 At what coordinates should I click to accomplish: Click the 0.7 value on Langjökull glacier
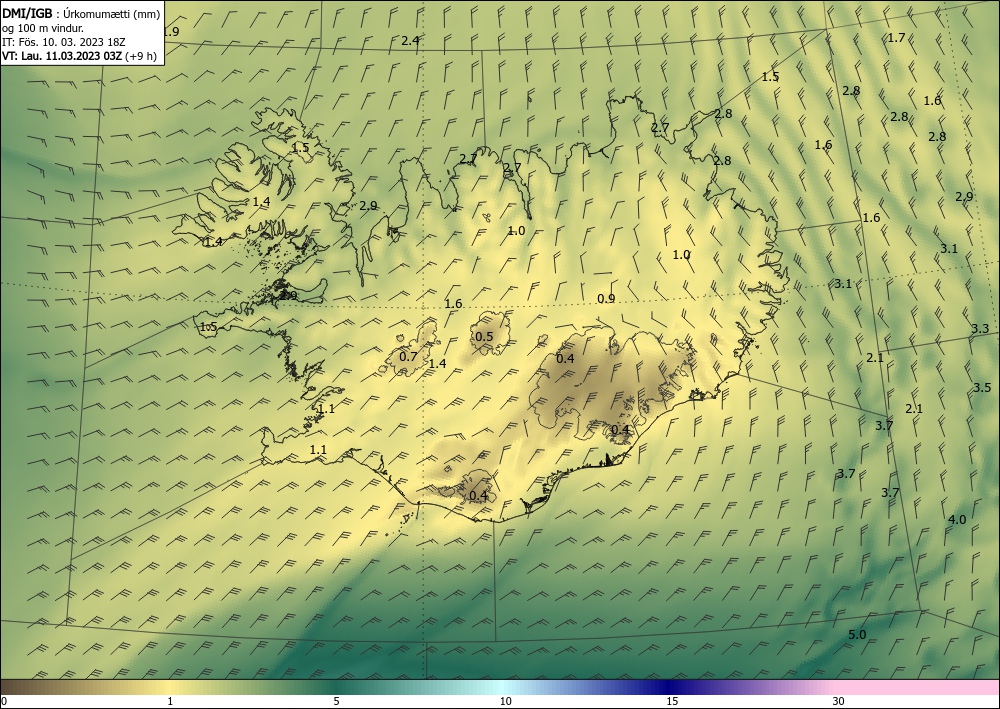(408, 356)
